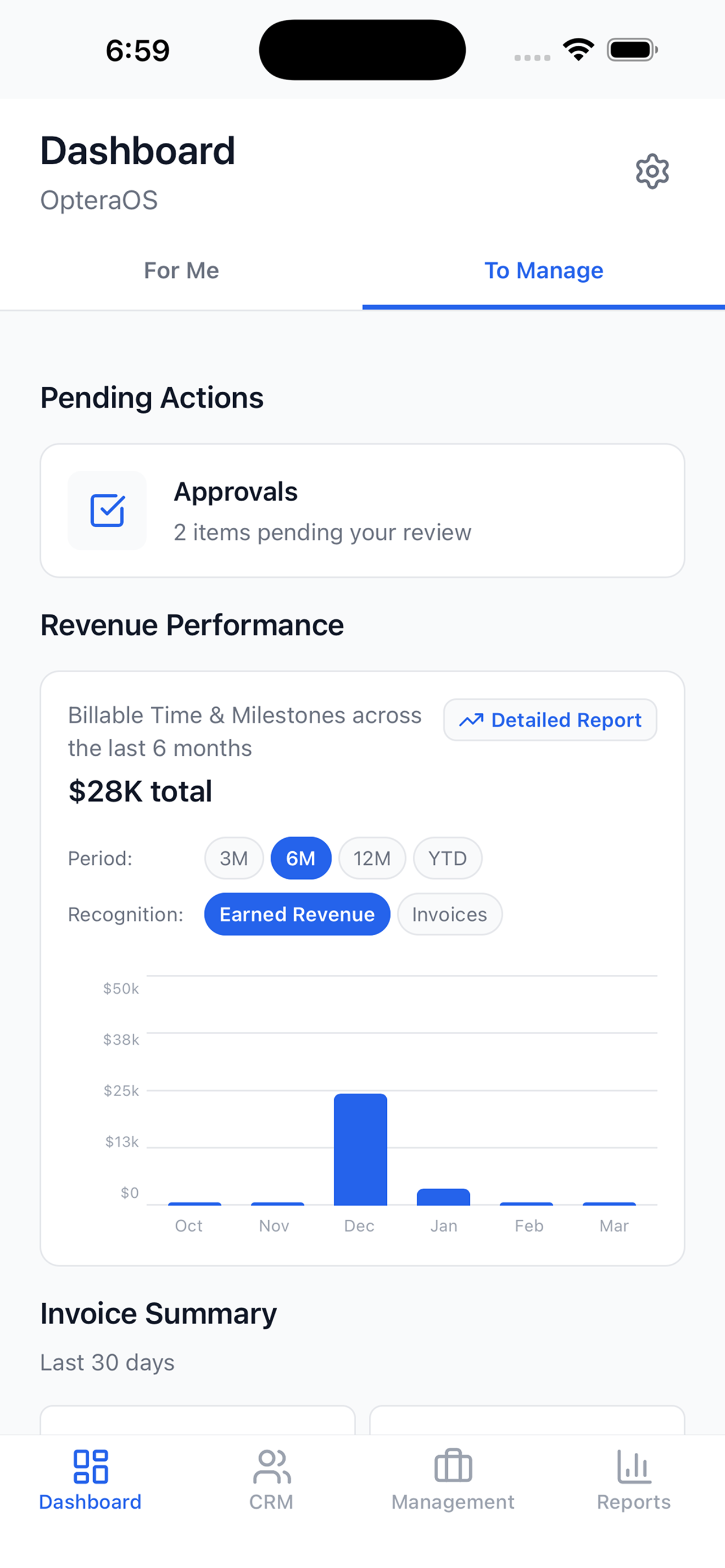Select the 3M period option

(234, 859)
